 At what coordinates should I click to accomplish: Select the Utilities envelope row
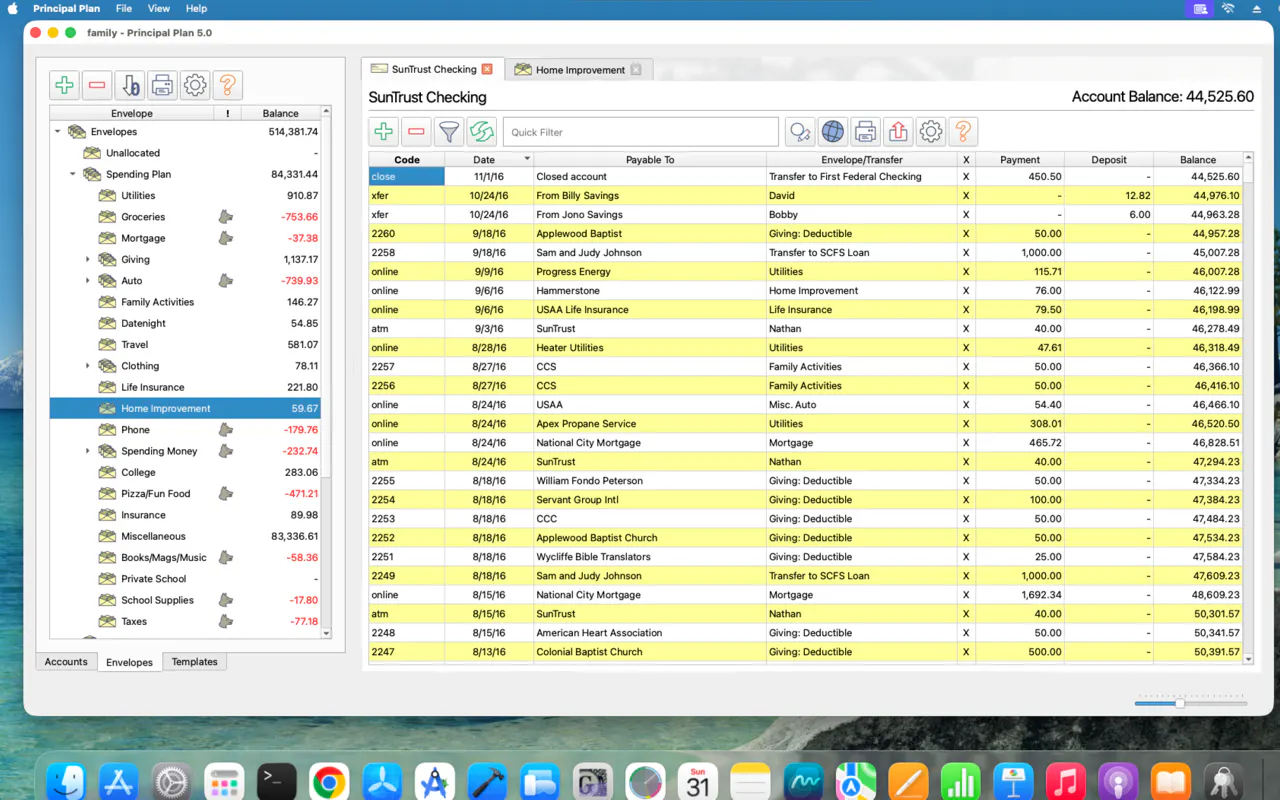185,196
